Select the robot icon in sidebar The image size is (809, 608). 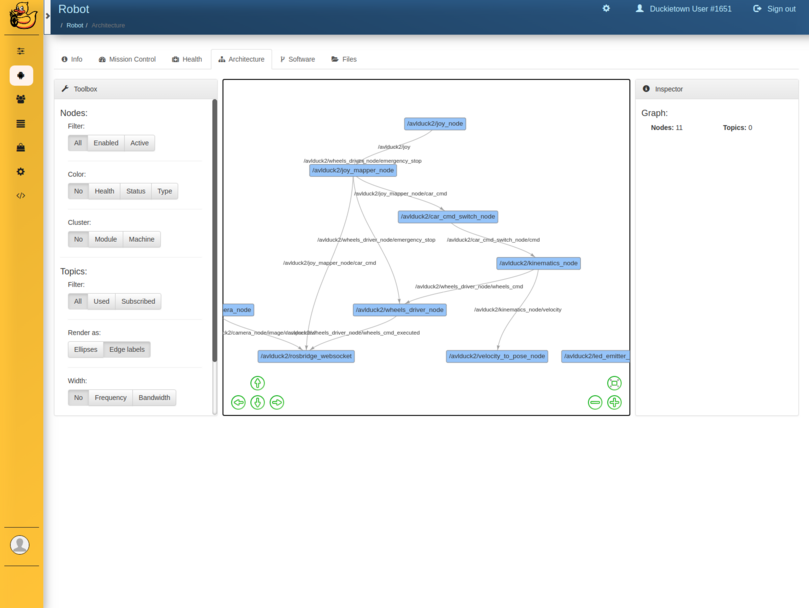click(x=21, y=75)
